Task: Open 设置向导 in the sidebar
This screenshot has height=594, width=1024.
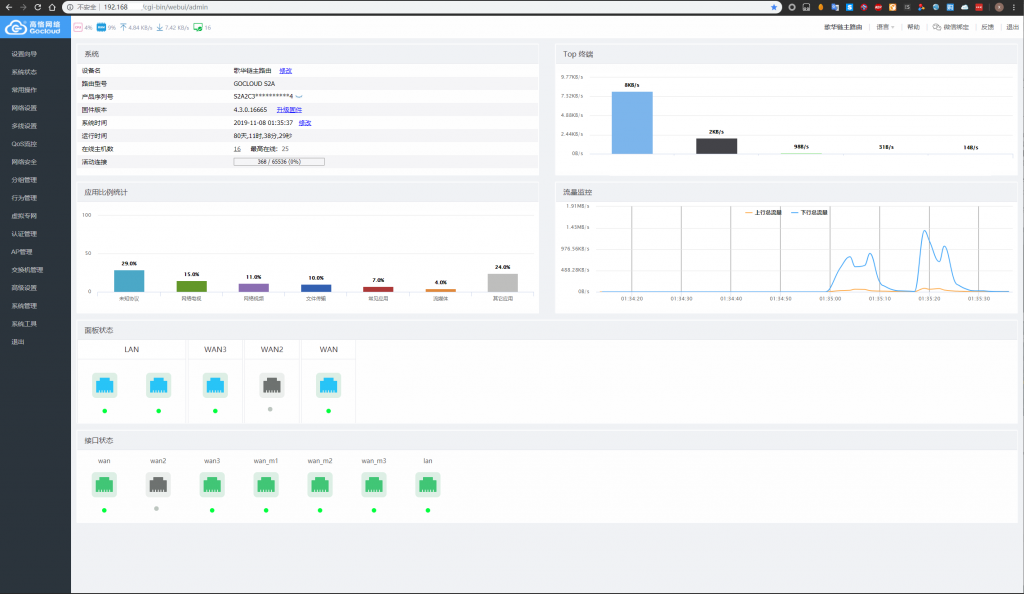Action: pos(24,54)
